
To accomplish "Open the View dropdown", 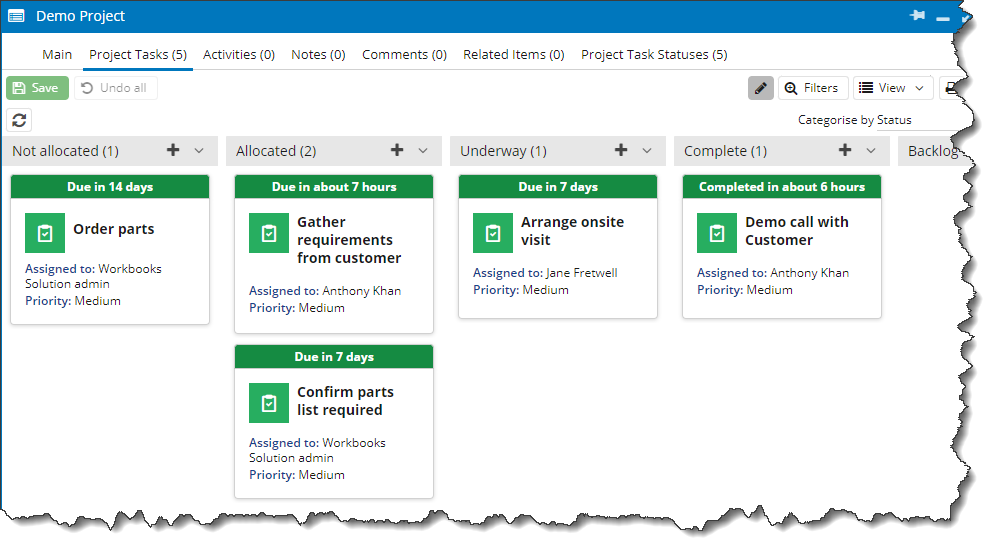I will pos(892,88).
